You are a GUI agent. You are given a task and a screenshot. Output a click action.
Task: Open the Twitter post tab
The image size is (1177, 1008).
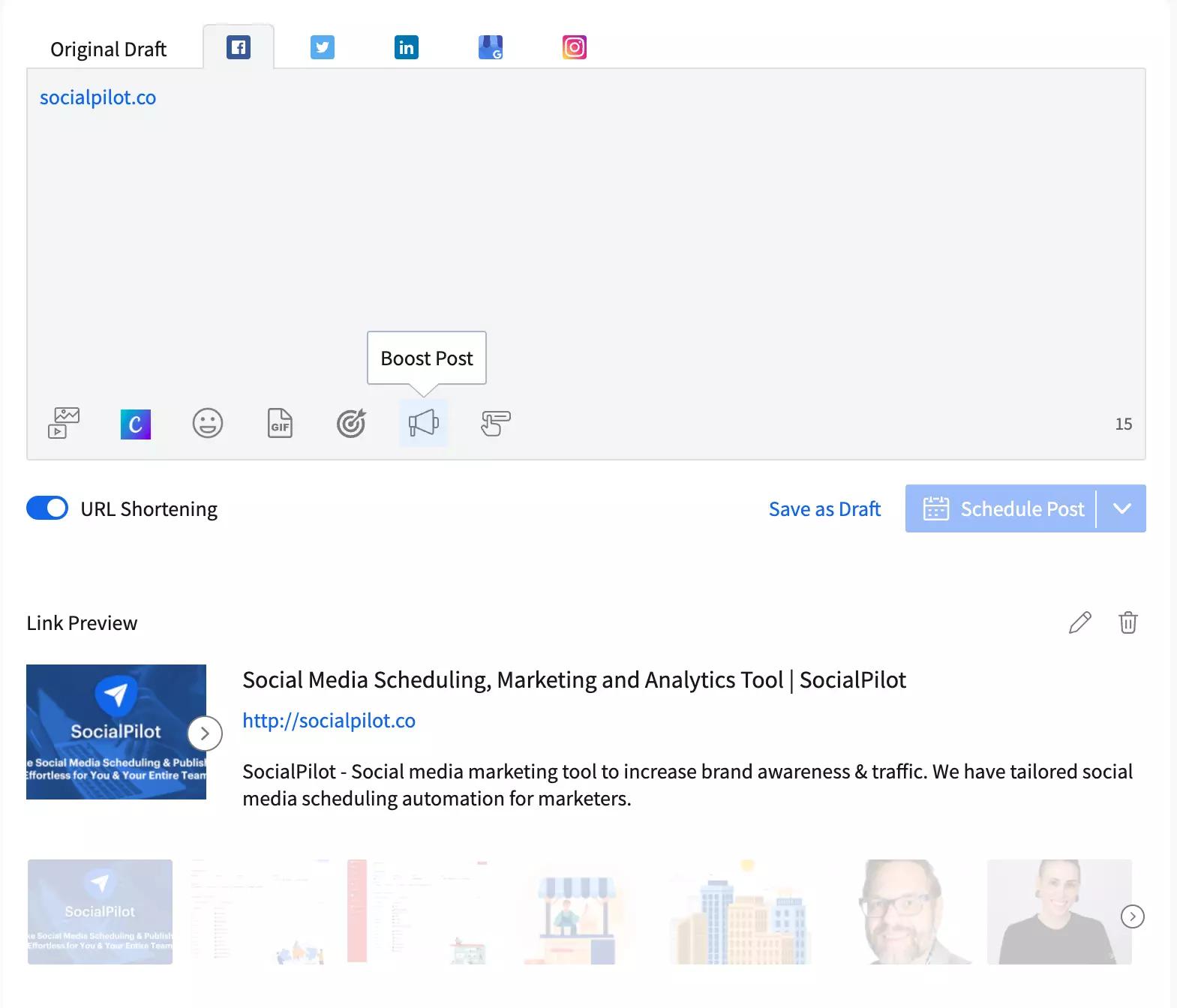click(323, 47)
